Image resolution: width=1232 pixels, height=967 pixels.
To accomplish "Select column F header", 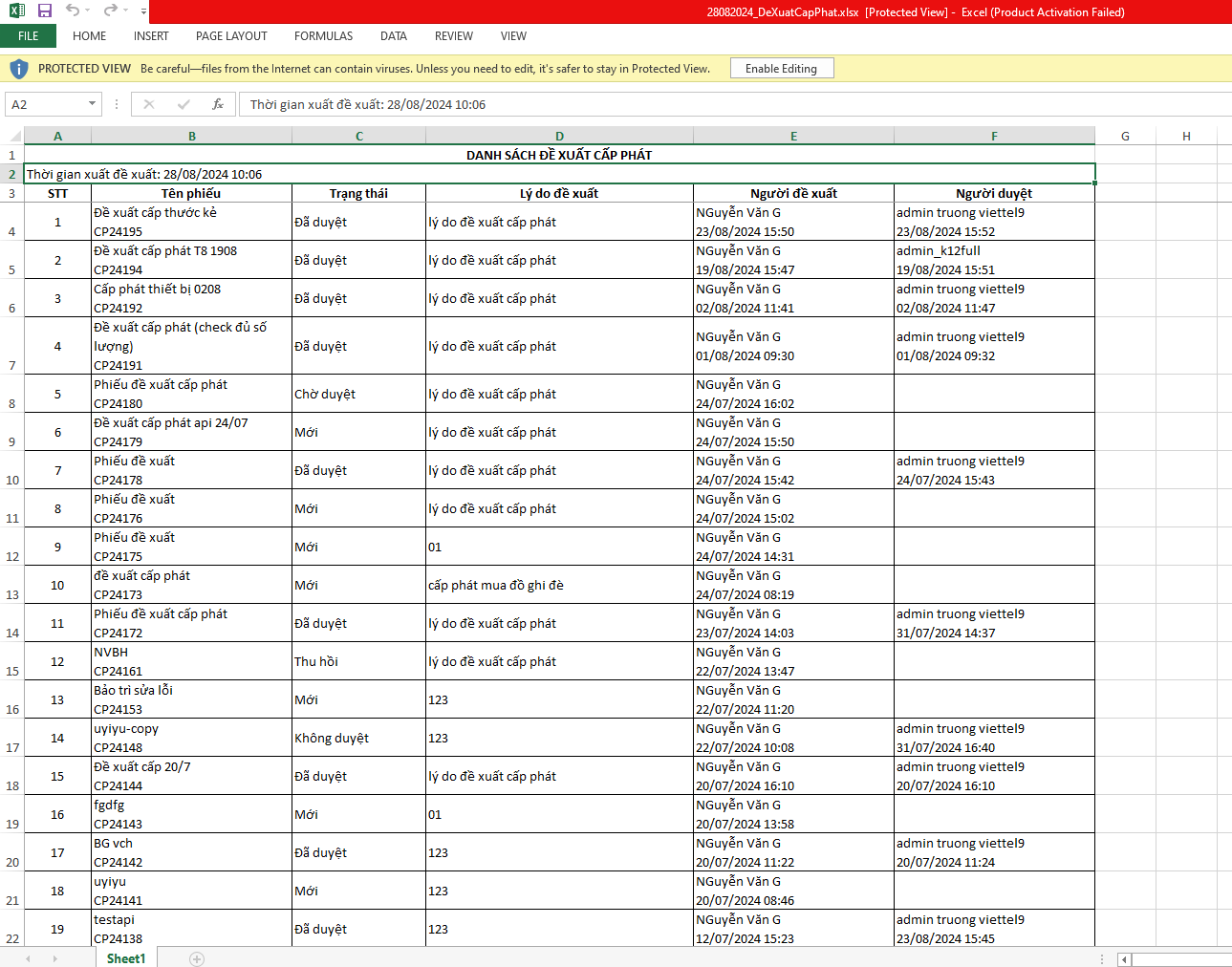I will (x=994, y=136).
